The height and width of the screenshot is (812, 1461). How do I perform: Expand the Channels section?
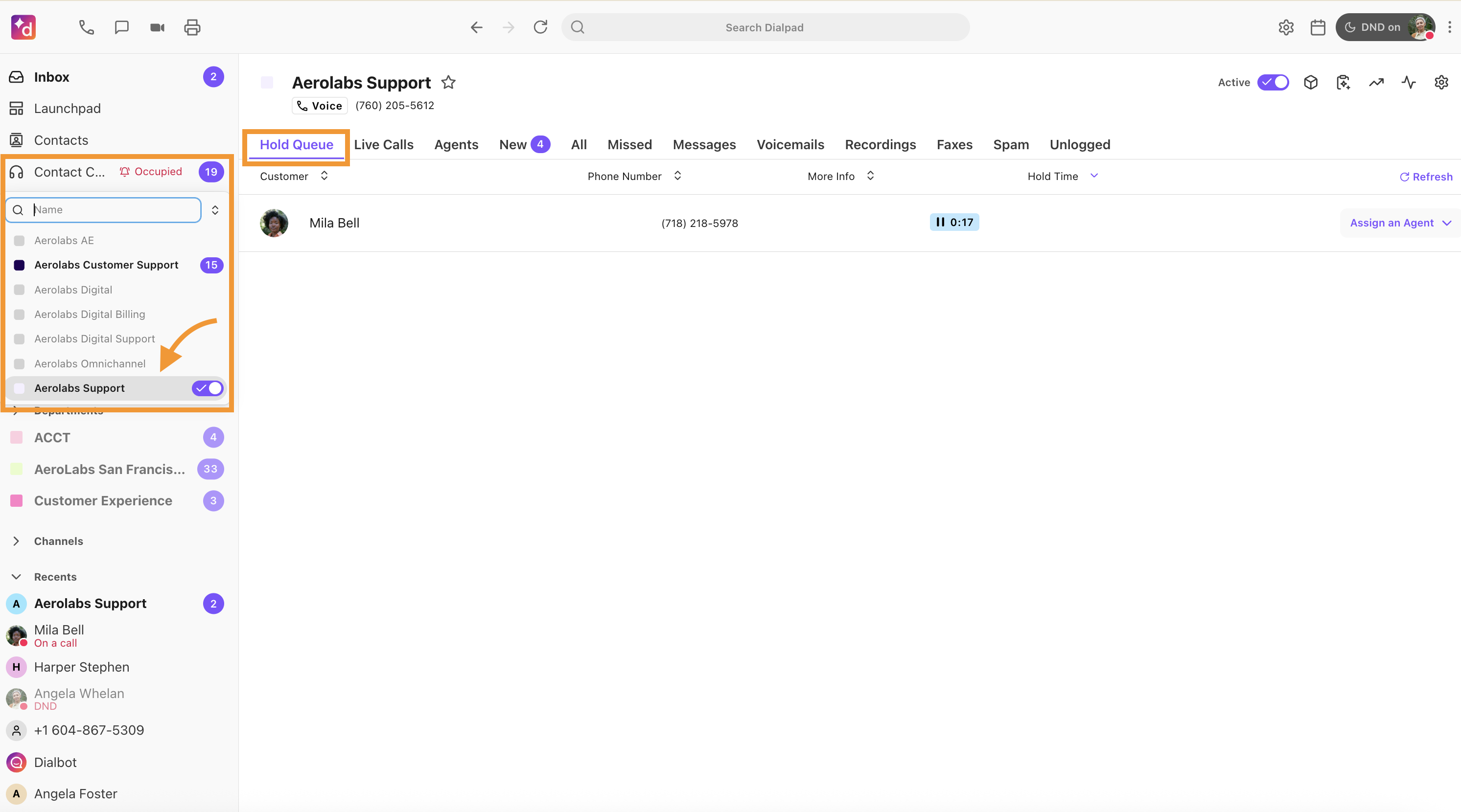(16, 541)
